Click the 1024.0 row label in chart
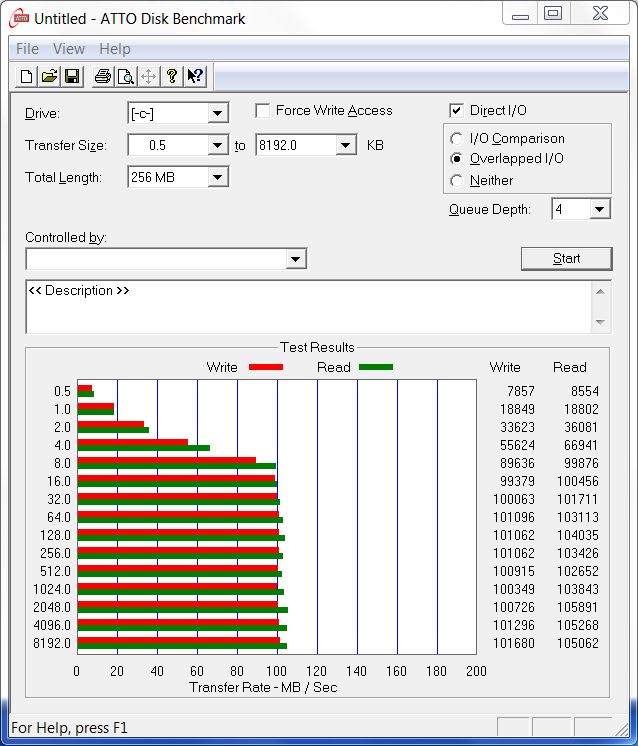Image resolution: width=638 pixels, height=746 pixels. click(52, 589)
